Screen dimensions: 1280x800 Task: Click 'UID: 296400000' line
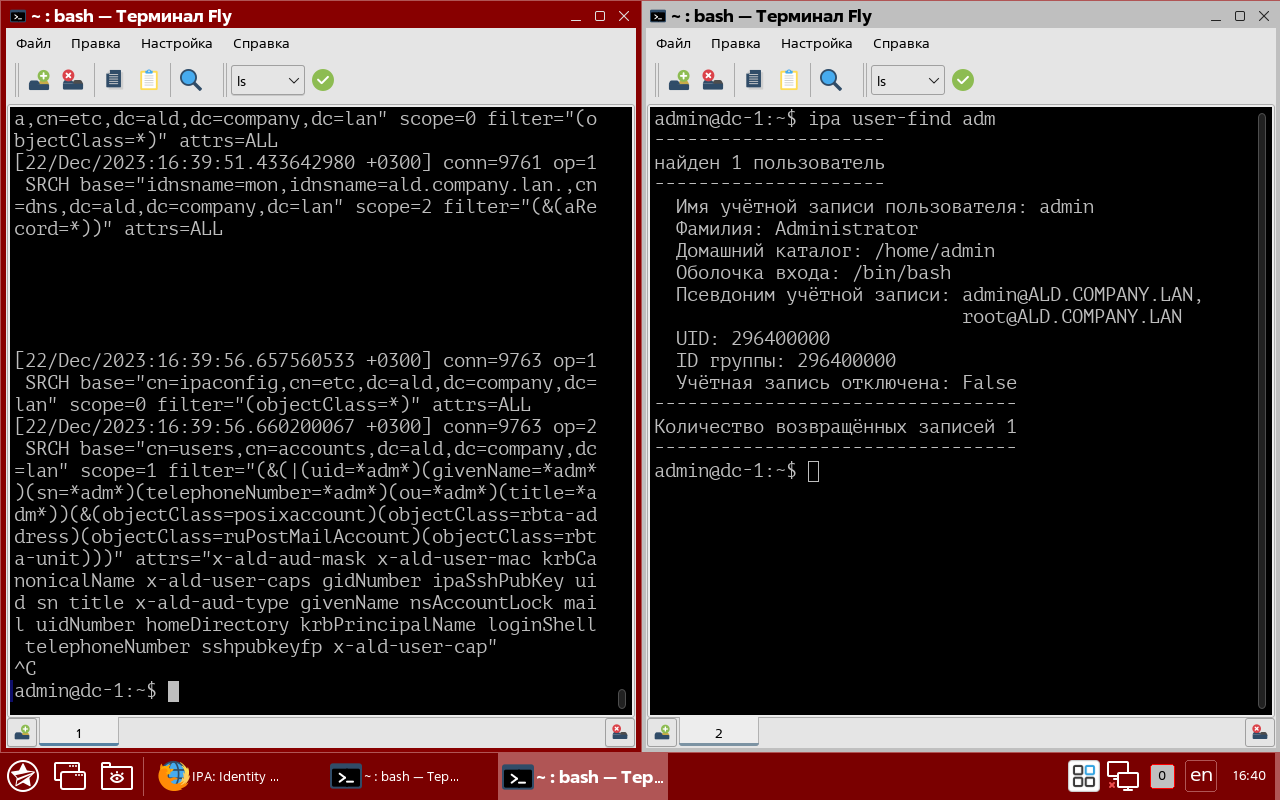coord(753,340)
